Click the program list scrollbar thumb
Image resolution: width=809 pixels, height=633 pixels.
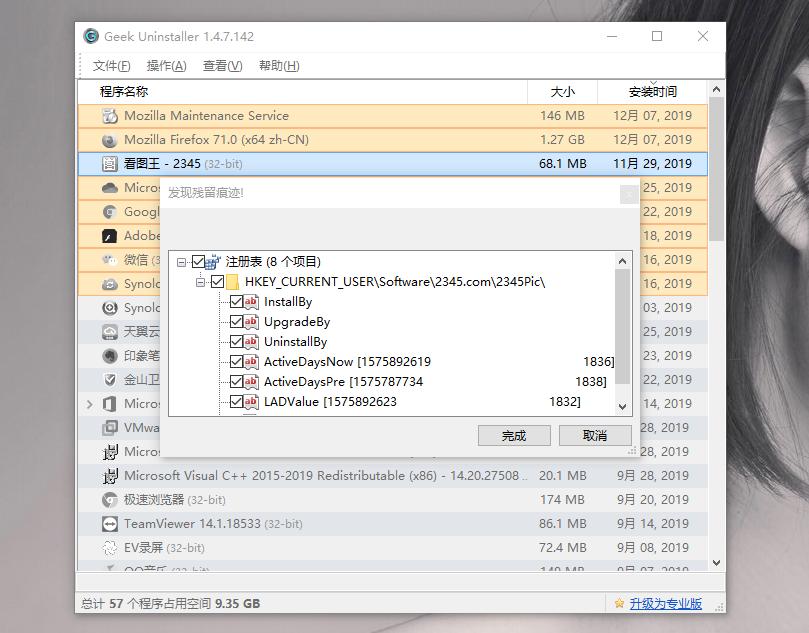click(716, 169)
